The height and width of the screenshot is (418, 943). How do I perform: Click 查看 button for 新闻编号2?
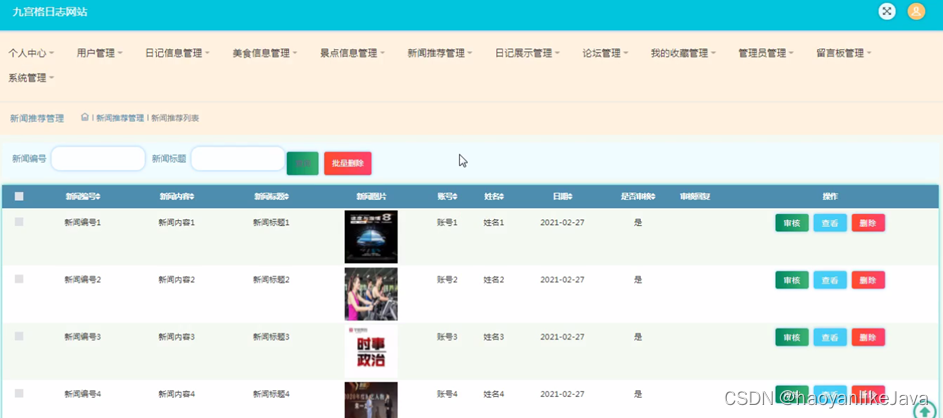point(830,280)
